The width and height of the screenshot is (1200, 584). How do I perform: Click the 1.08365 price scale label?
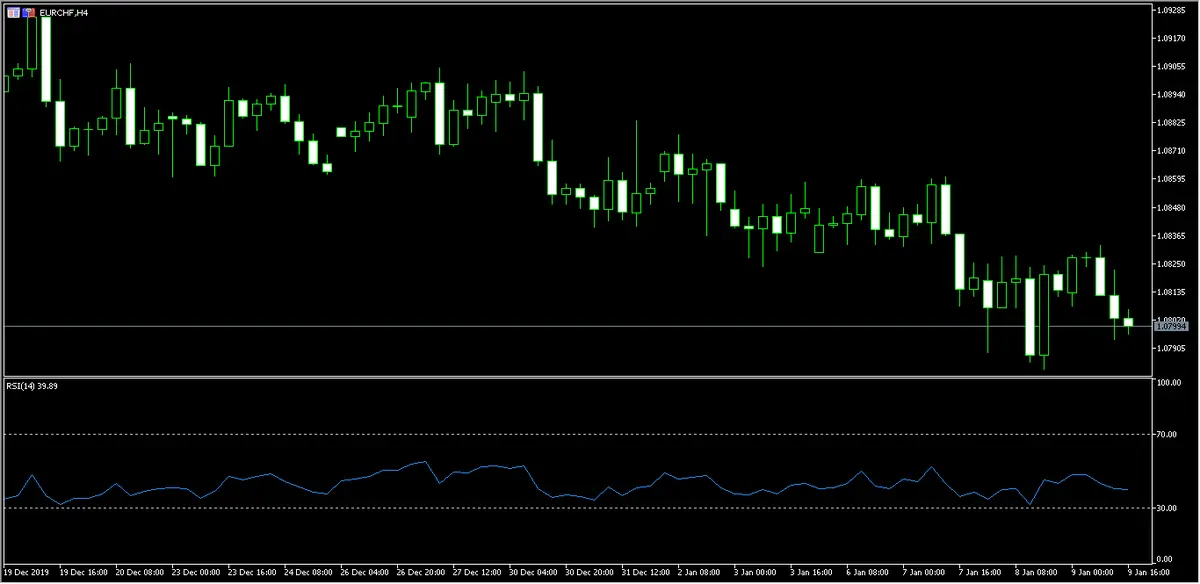[1171, 236]
